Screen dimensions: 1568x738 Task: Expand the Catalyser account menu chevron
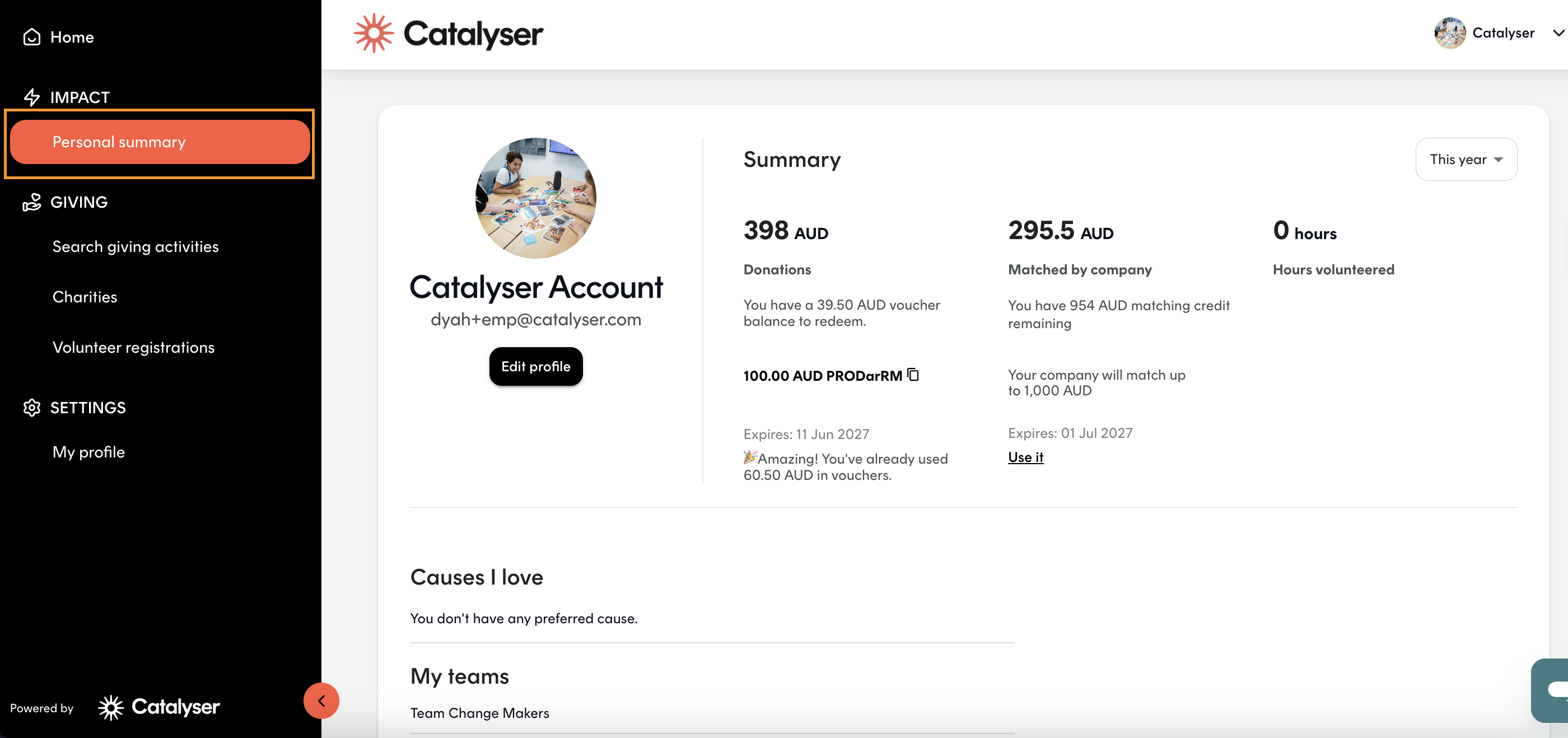(1558, 33)
